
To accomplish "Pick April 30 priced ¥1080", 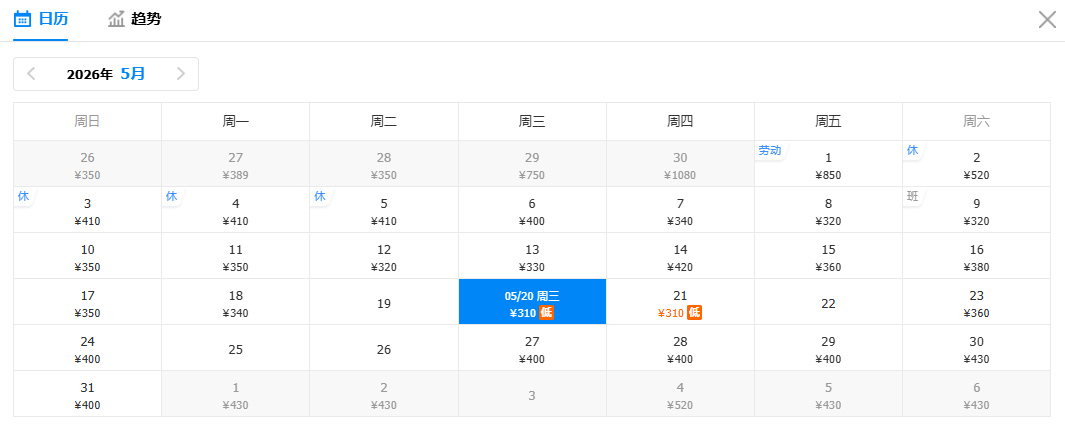I will (x=680, y=164).
